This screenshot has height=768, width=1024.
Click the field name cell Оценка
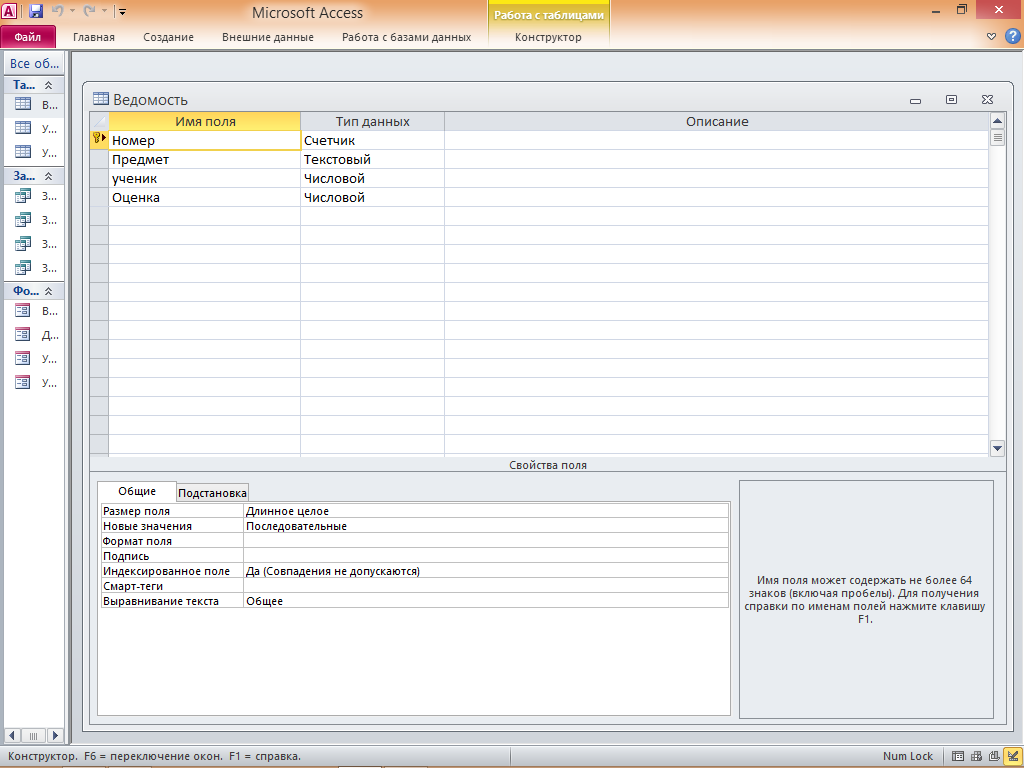click(204, 197)
